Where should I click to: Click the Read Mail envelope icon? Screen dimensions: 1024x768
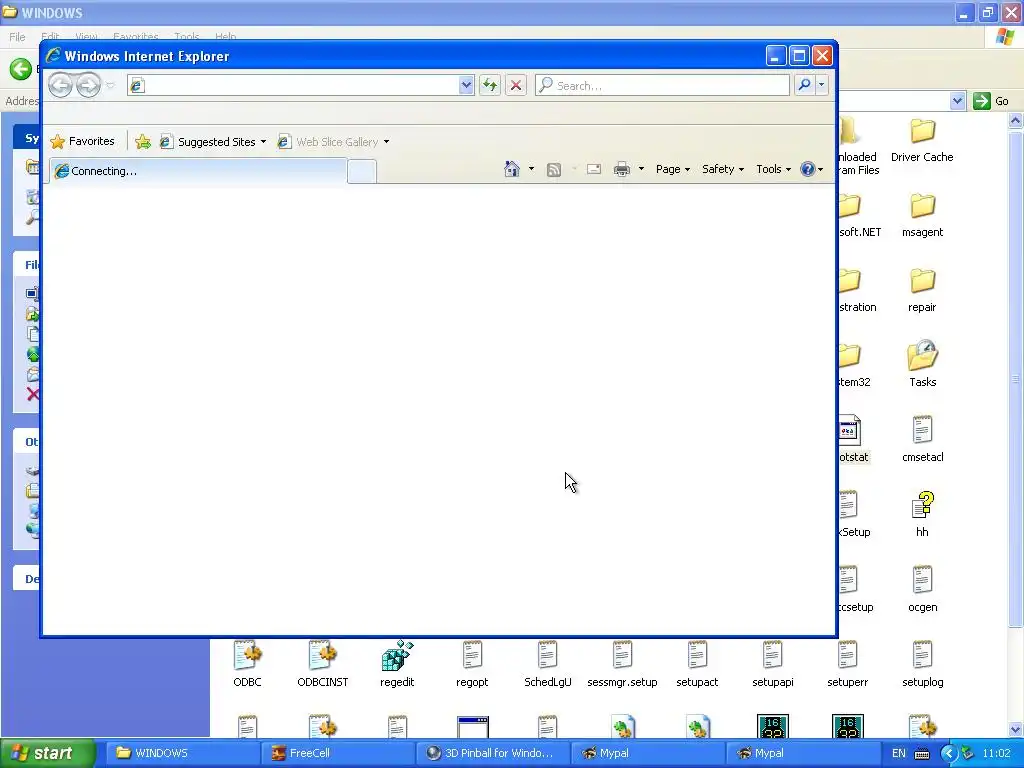594,169
